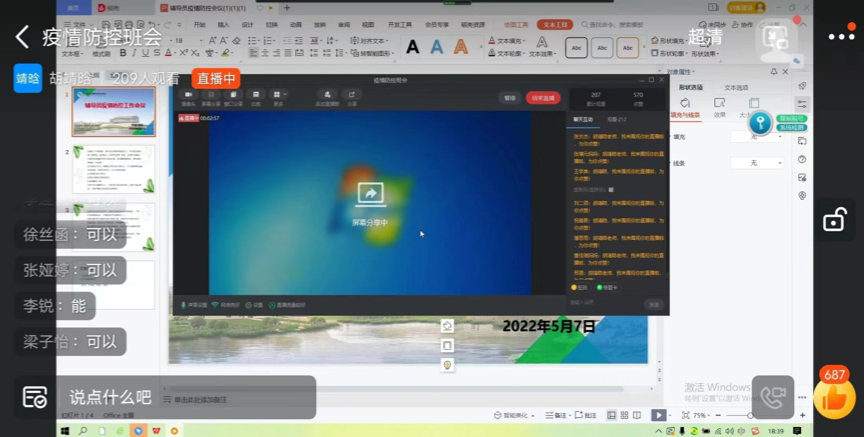Image resolution: width=864 pixels, height=437 pixels.
Task: Toggle bold formatting in the ribbon
Action: (x=123, y=53)
